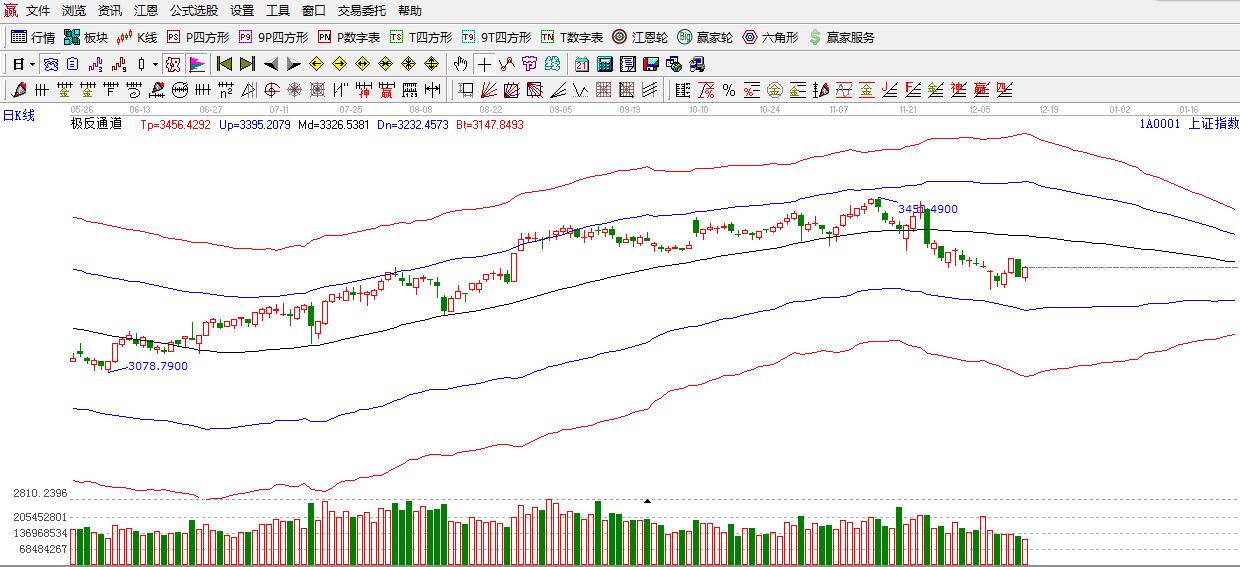Select the percent sign drawing tool

(729, 90)
